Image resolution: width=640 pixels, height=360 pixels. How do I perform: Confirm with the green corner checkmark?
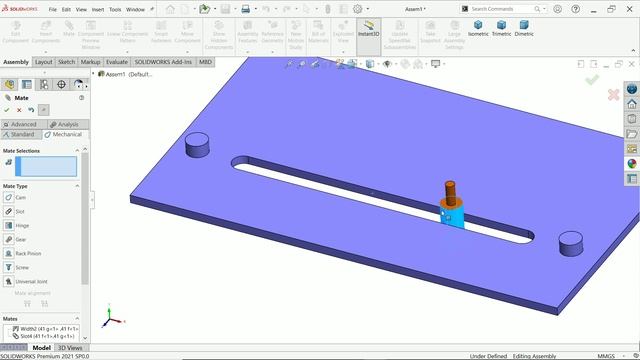pyautogui.click(x=592, y=80)
